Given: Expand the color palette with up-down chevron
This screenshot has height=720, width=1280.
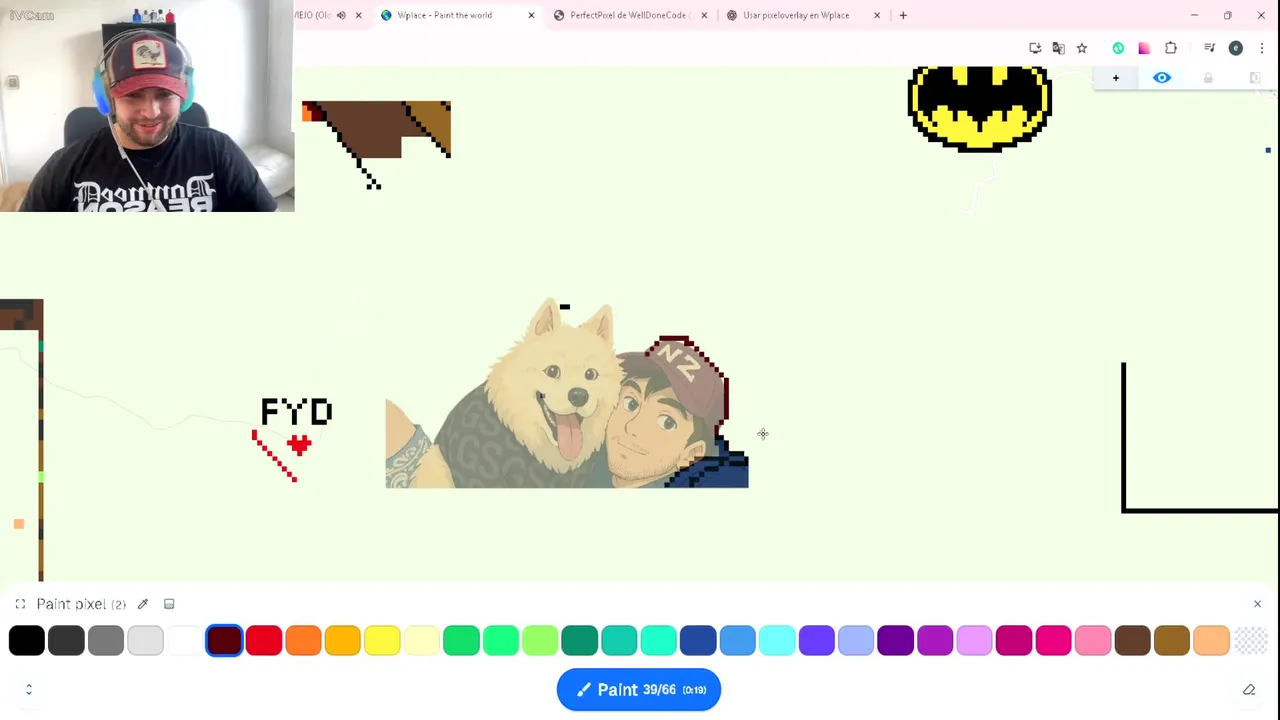Looking at the screenshot, I should pos(29,690).
